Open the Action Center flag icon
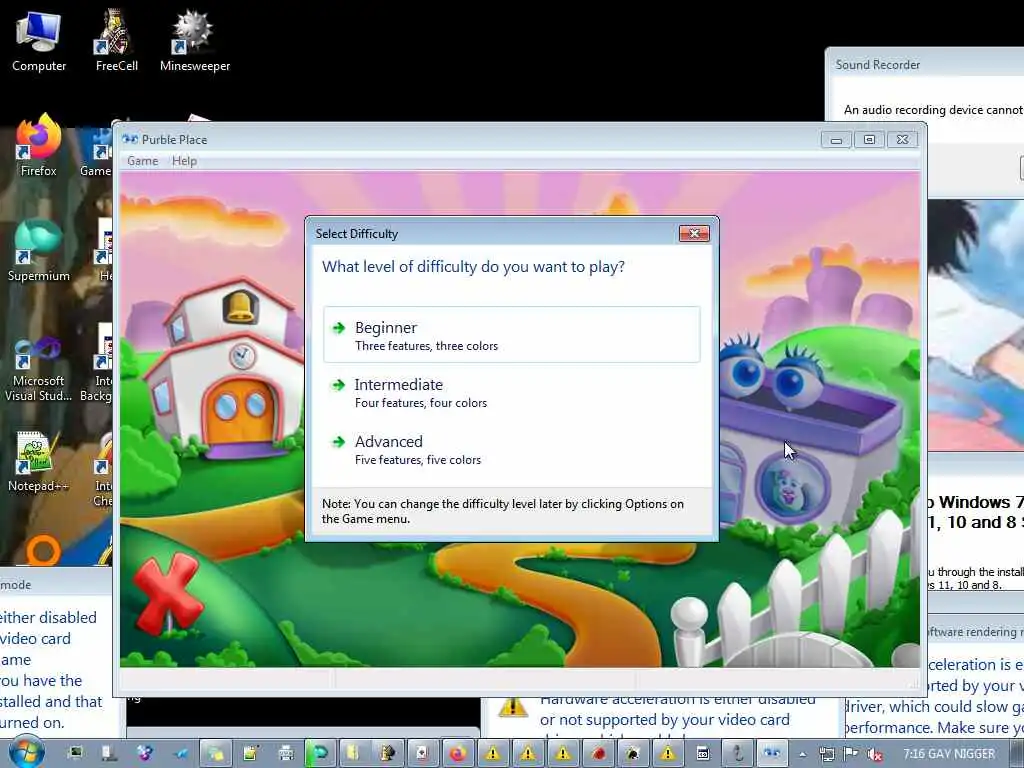Image resolution: width=1024 pixels, height=768 pixels. click(850, 754)
